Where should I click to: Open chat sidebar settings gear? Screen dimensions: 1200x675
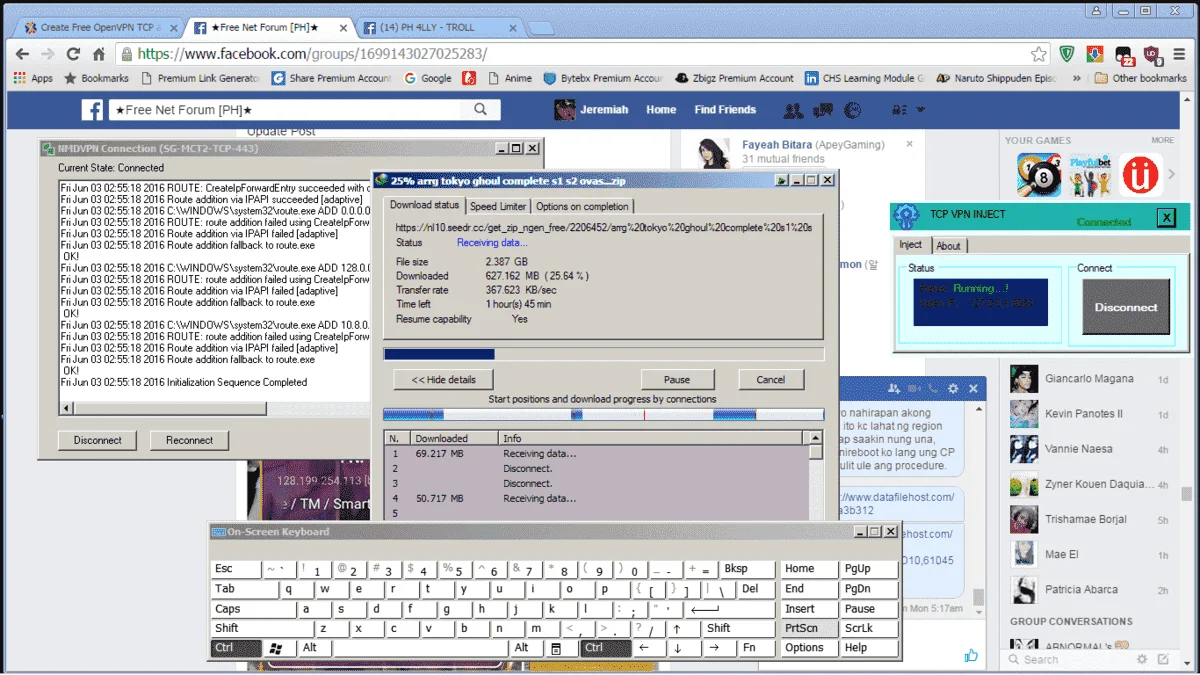coord(1142,659)
